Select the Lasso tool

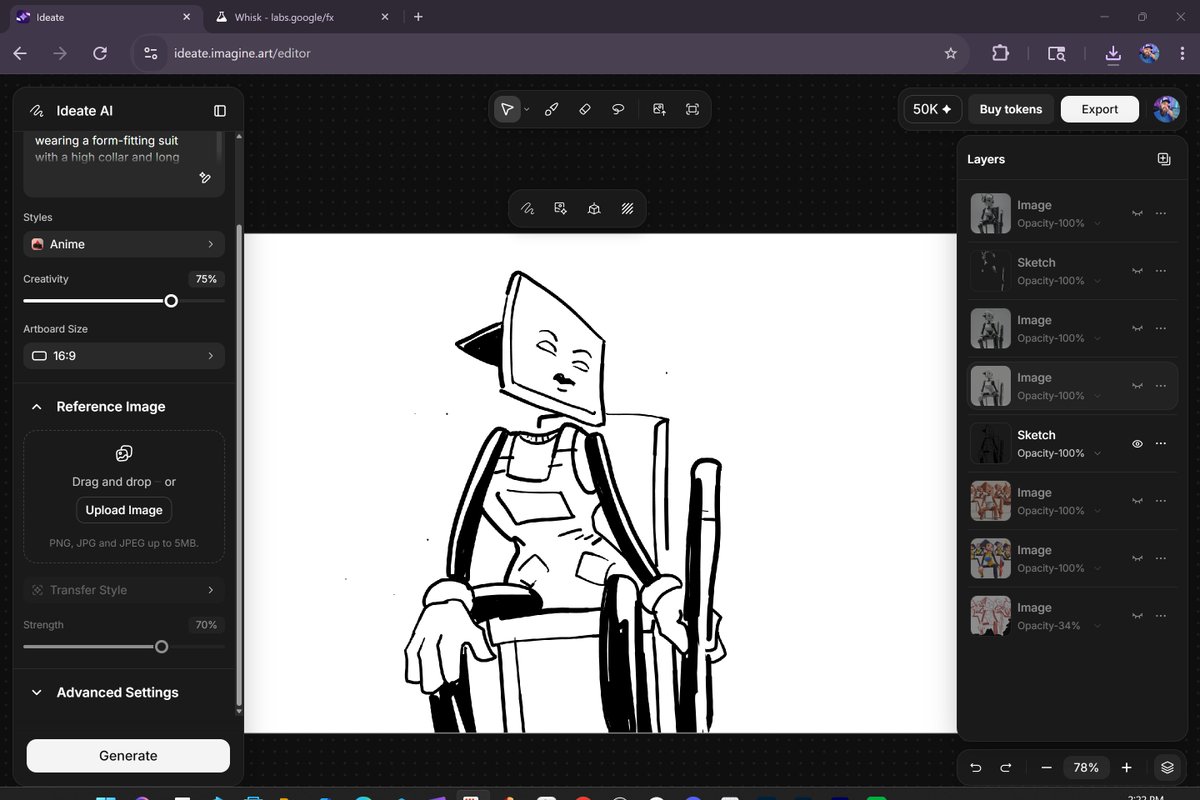[619, 109]
